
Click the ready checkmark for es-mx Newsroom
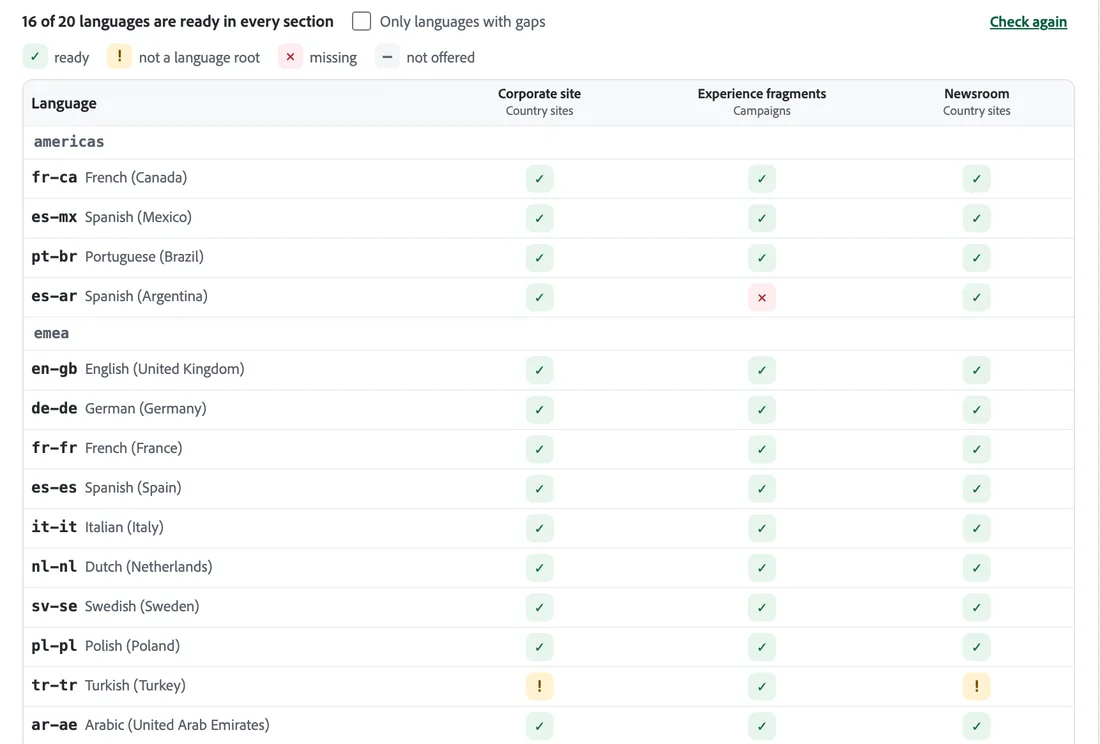point(977,218)
